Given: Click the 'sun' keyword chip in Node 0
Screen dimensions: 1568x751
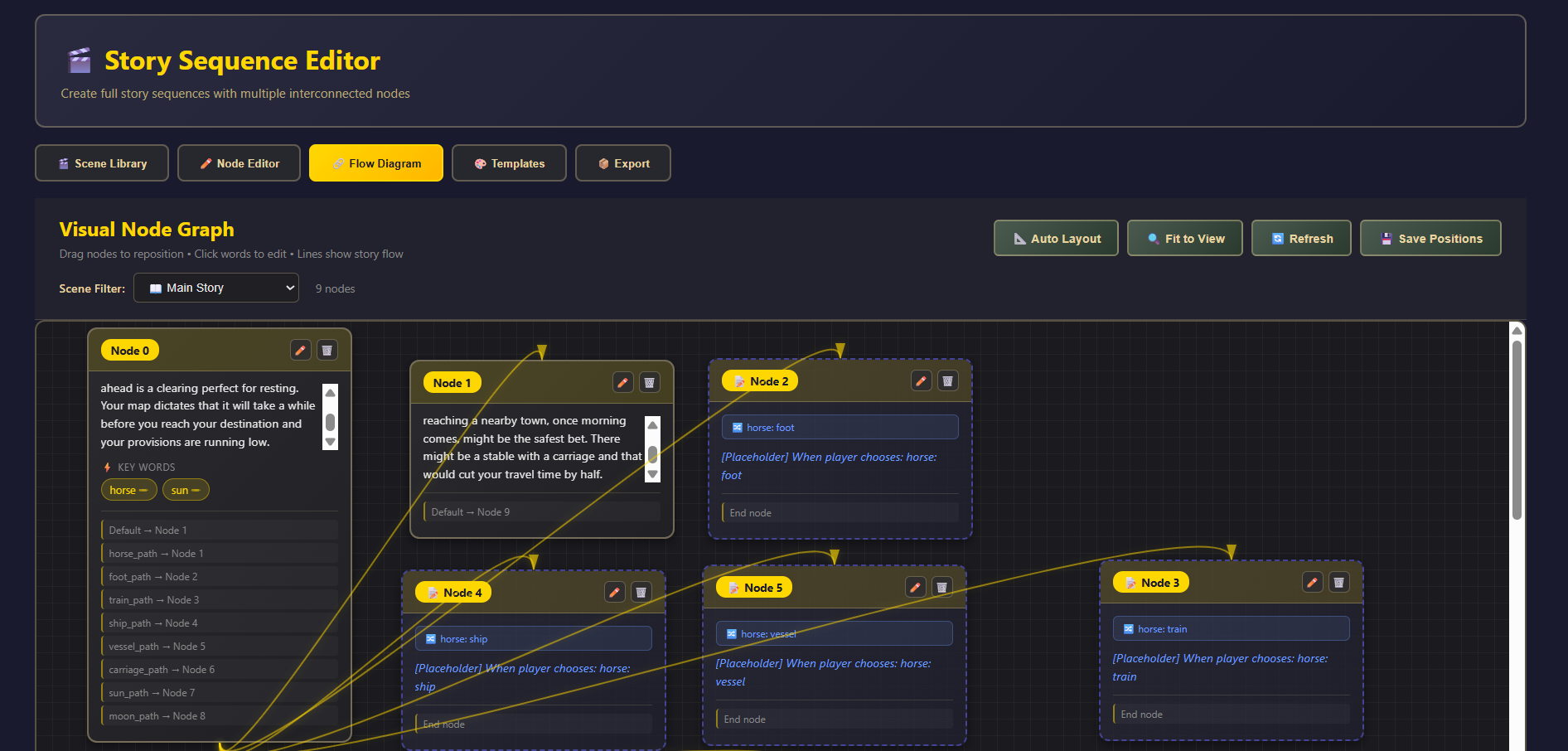Looking at the screenshot, I should click(x=186, y=490).
